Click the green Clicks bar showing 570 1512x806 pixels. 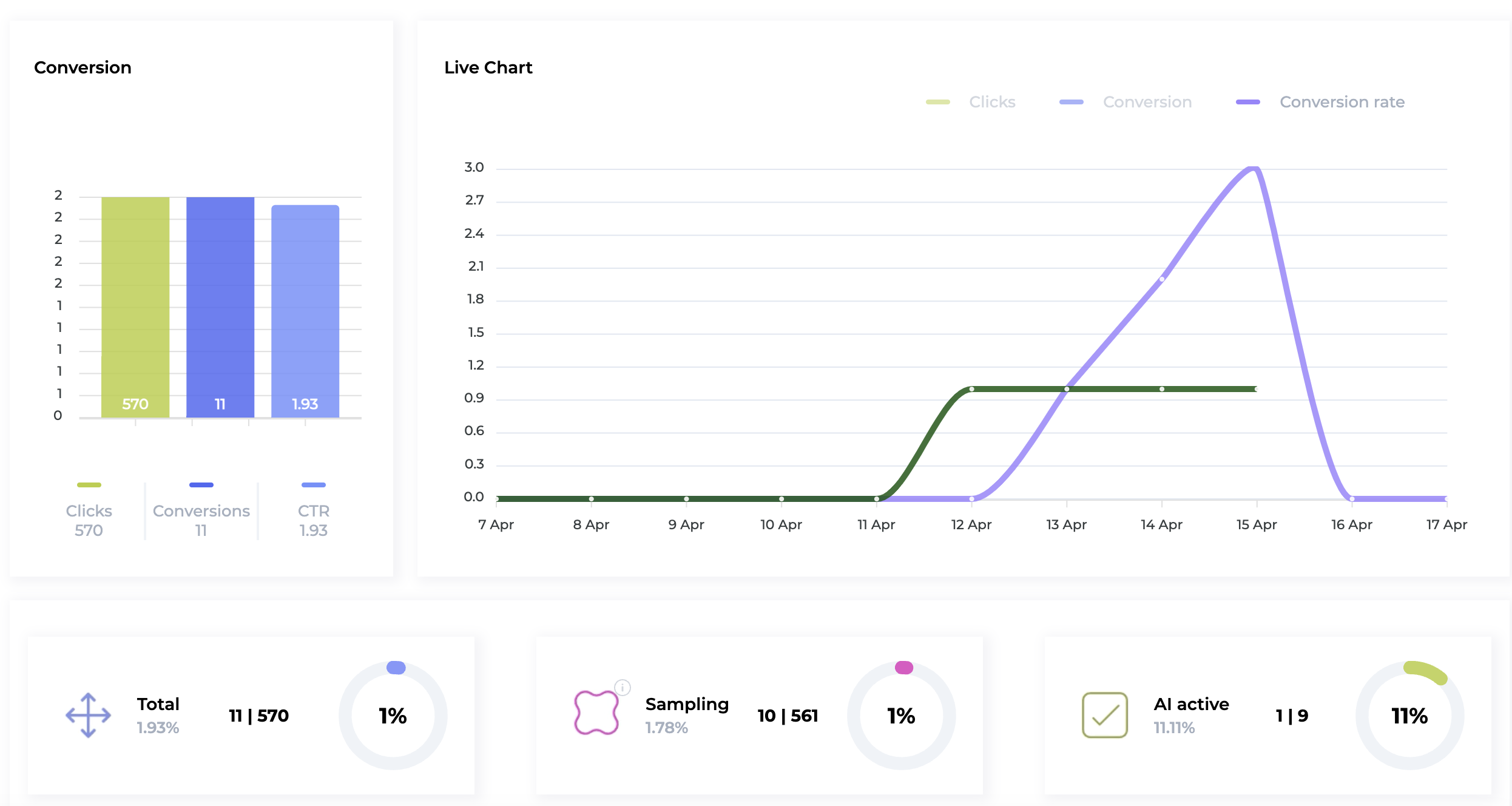tap(135, 306)
